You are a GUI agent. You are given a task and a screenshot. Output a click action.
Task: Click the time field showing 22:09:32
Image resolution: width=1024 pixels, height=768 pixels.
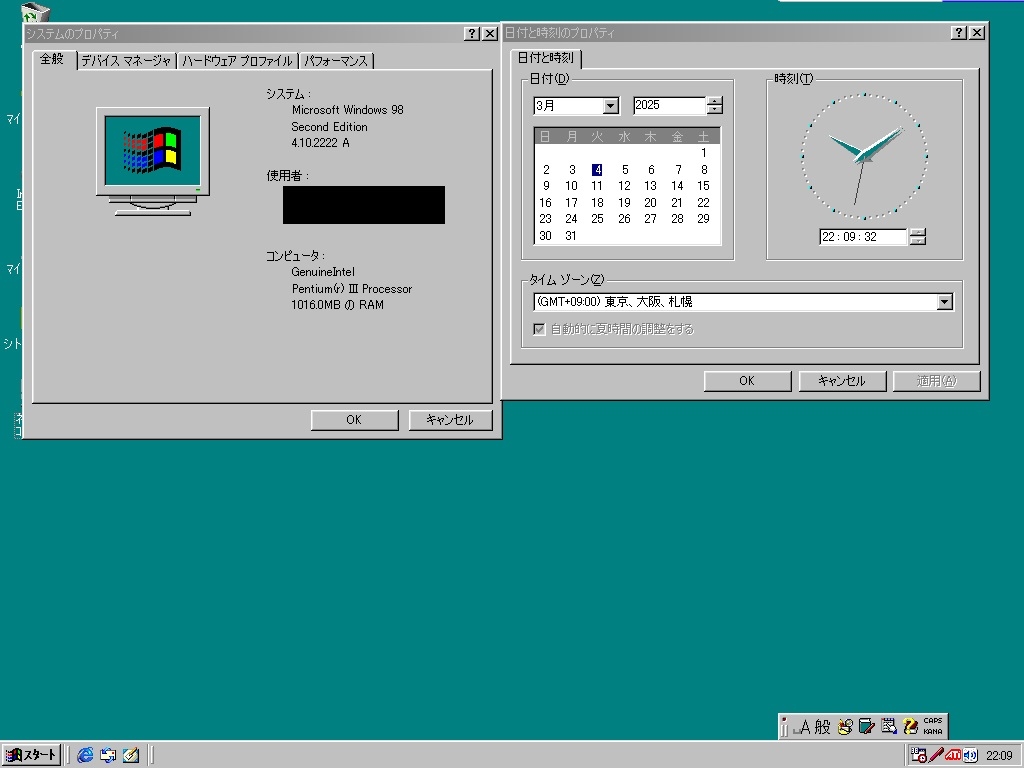tap(862, 236)
